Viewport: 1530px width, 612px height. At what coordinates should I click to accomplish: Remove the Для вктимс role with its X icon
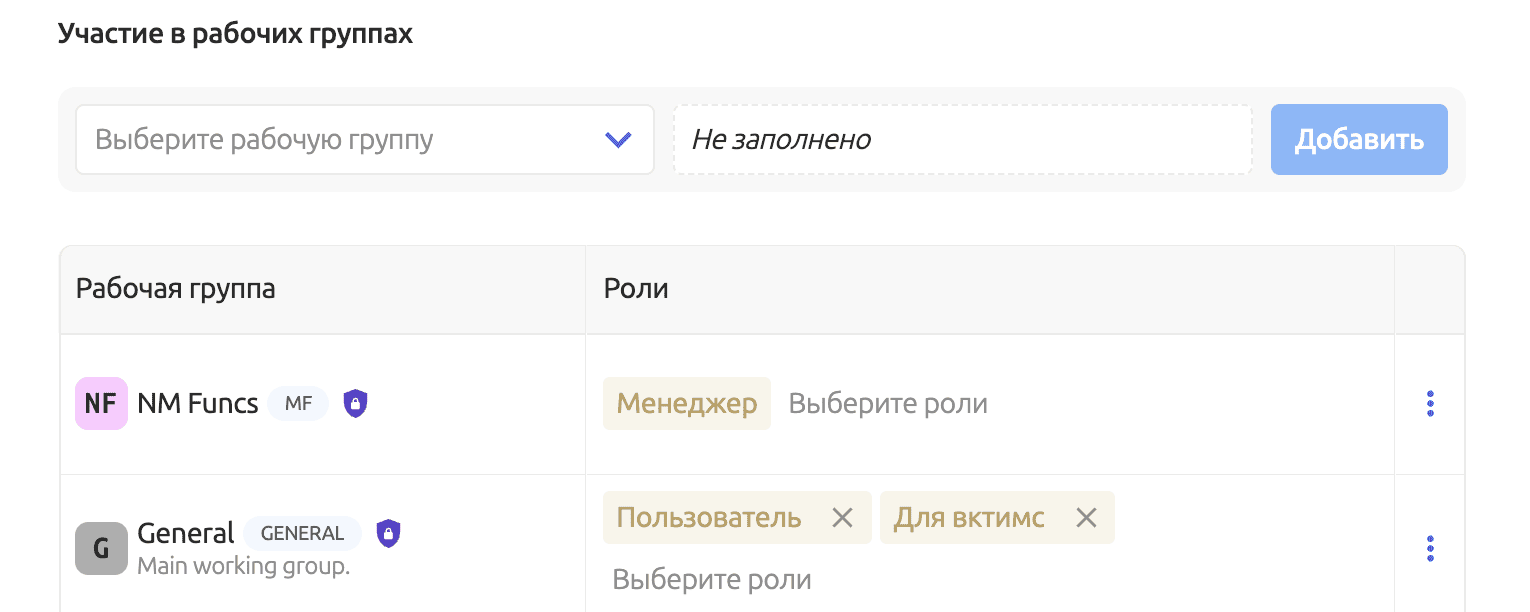click(x=1086, y=517)
